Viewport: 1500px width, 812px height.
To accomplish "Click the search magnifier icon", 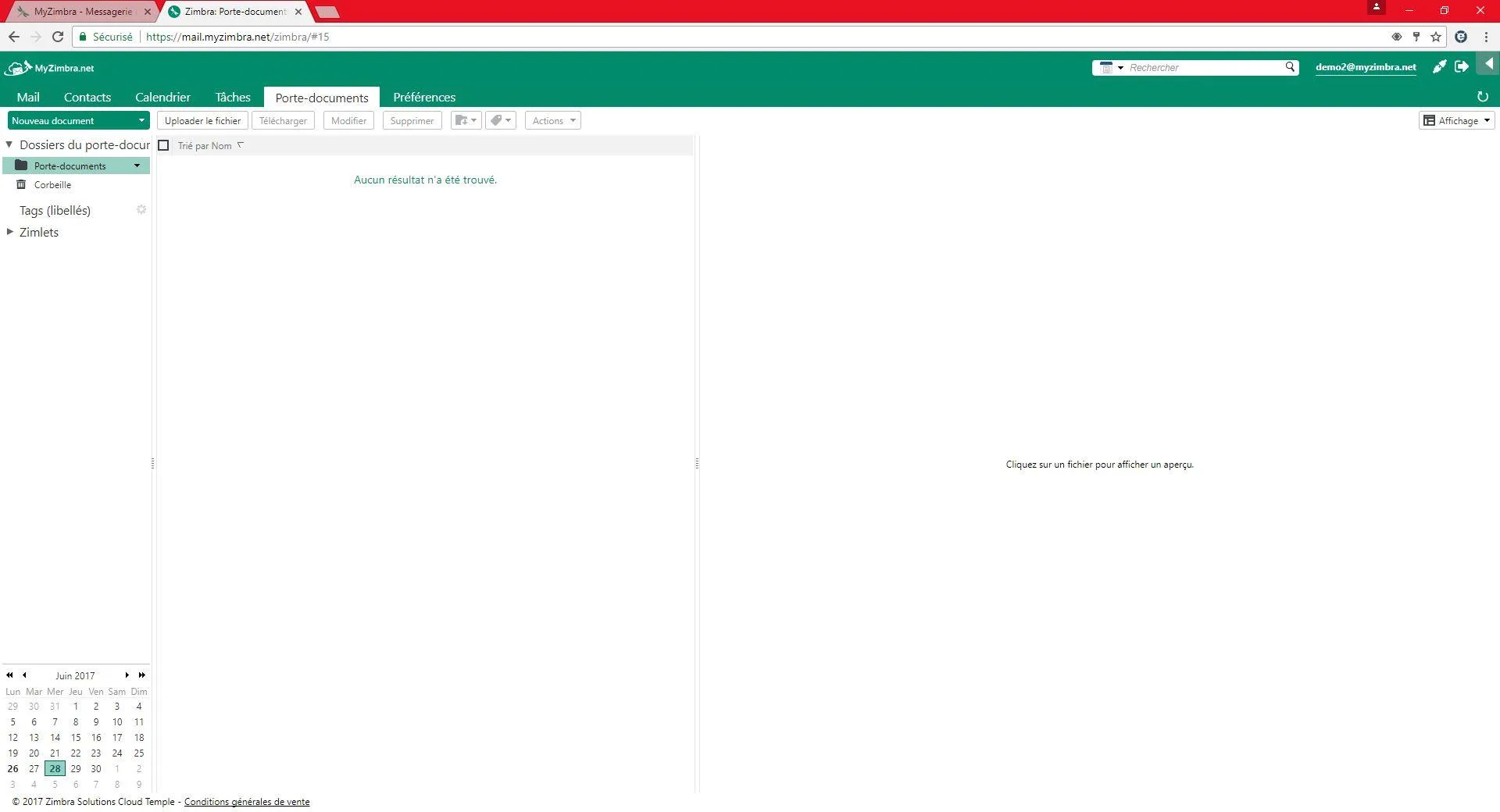I will tap(1290, 67).
